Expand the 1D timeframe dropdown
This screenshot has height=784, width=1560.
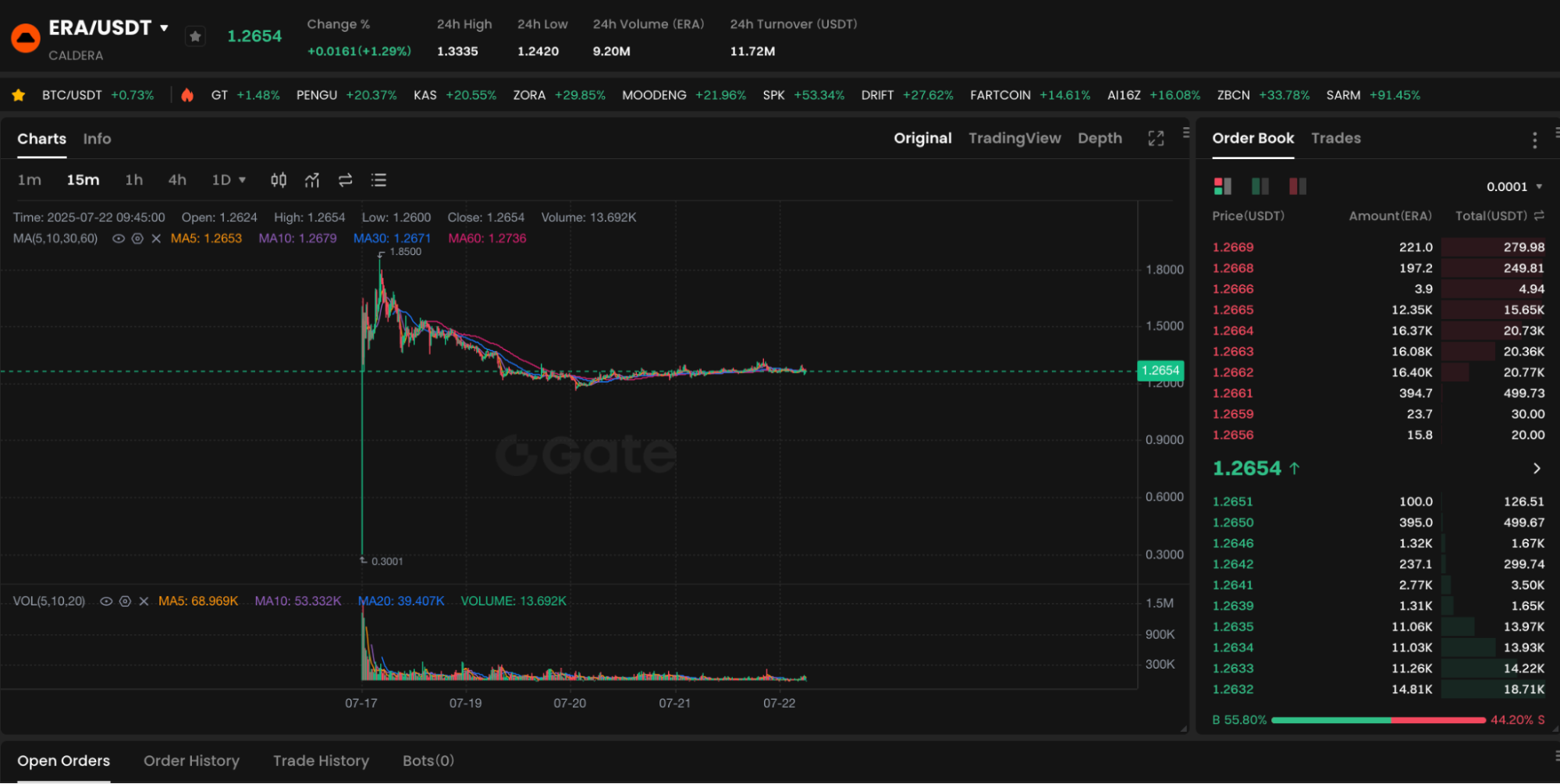pos(229,180)
